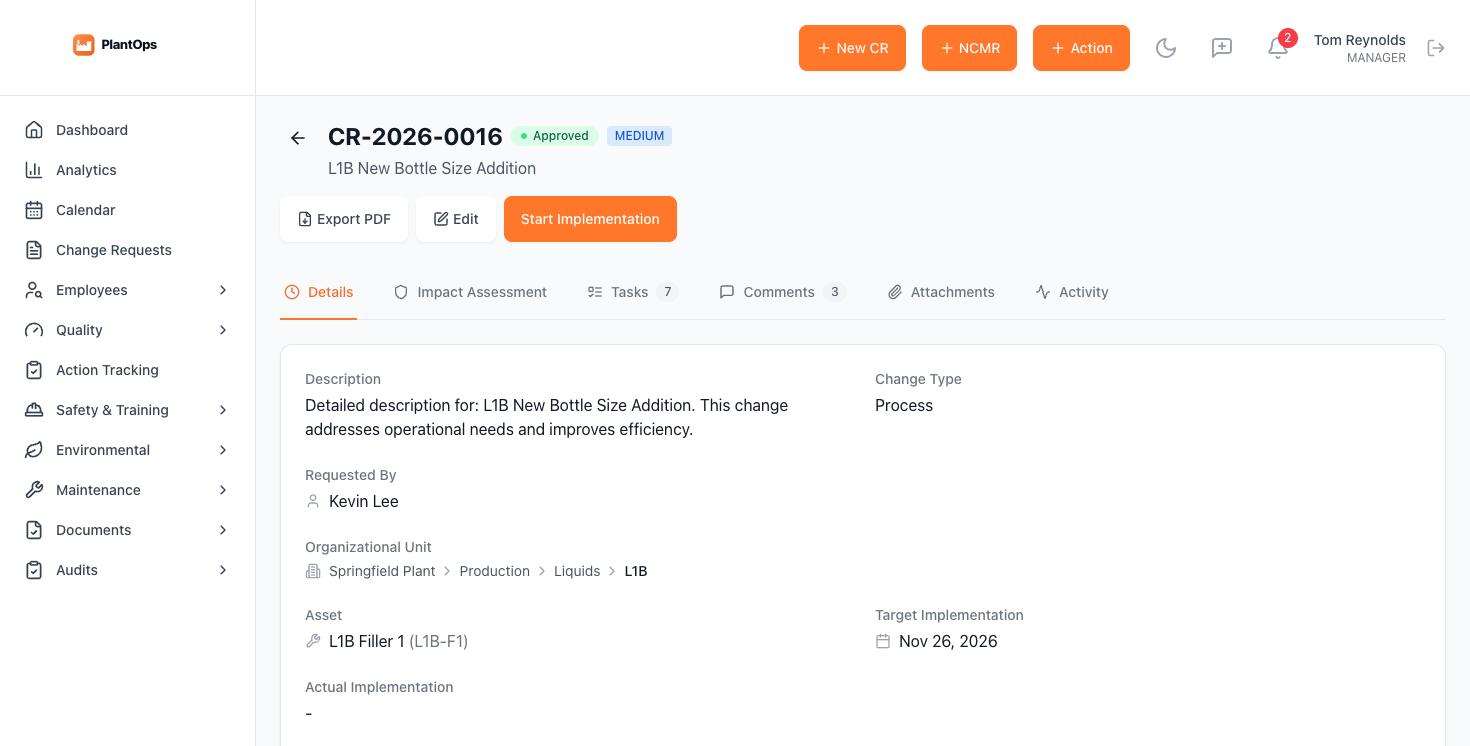Click the MEDIUM priority badge

click(x=639, y=136)
